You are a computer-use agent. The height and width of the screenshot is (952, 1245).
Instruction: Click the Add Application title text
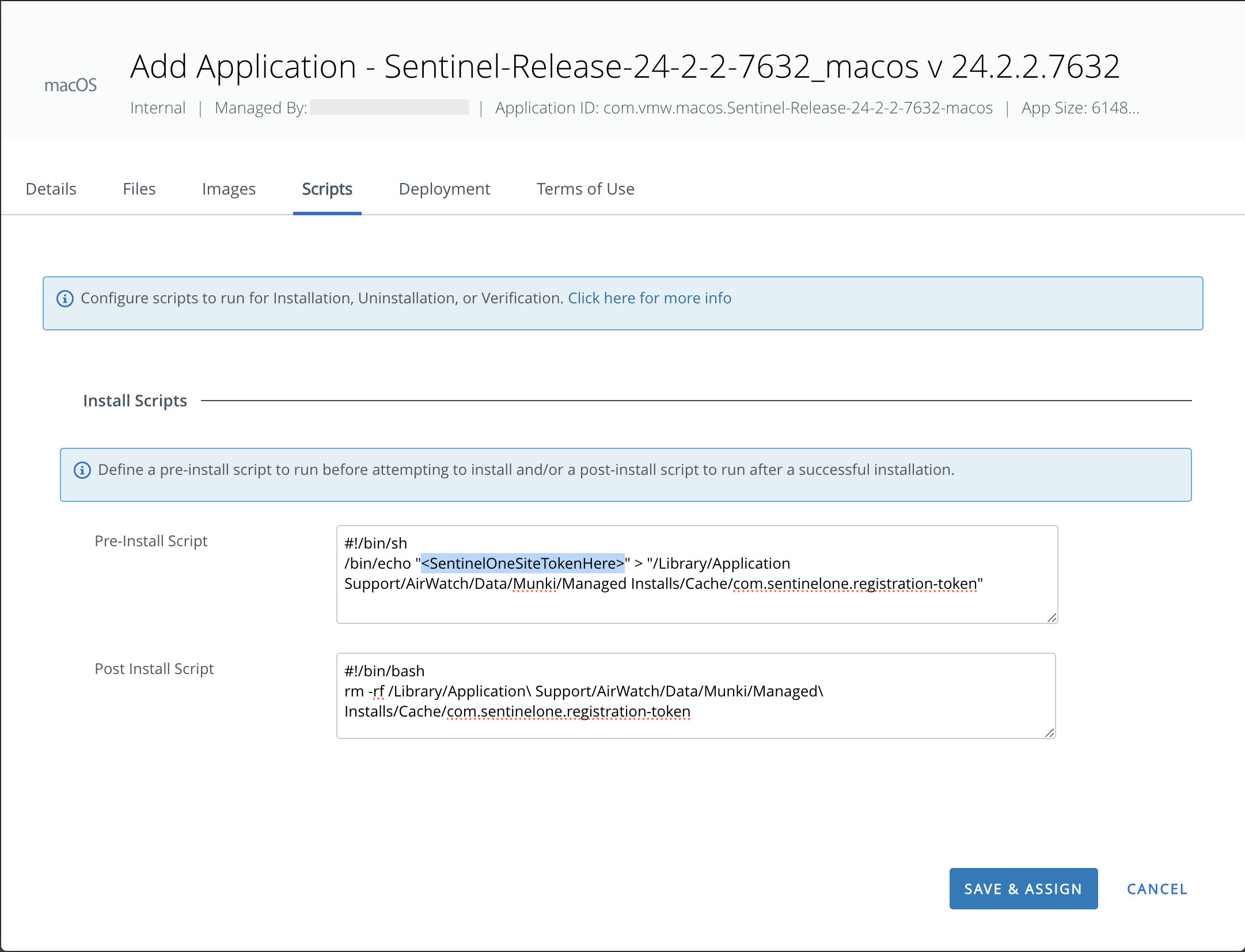point(625,66)
